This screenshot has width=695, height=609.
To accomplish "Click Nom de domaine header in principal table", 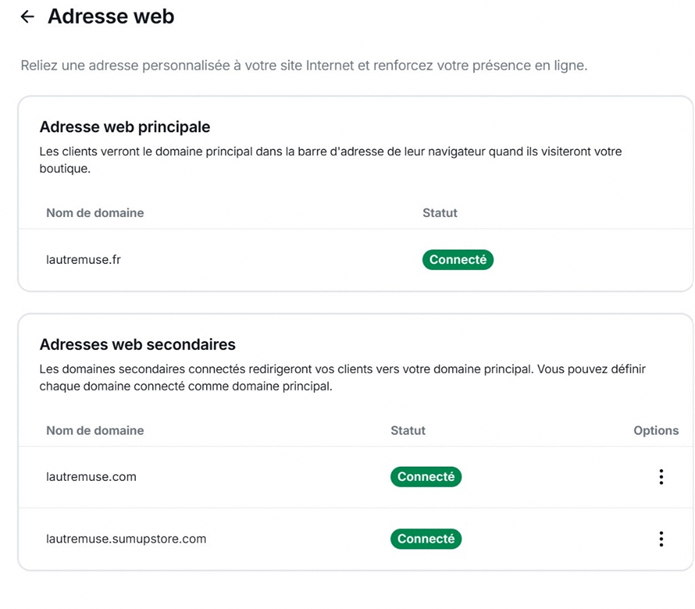I will 95,213.
